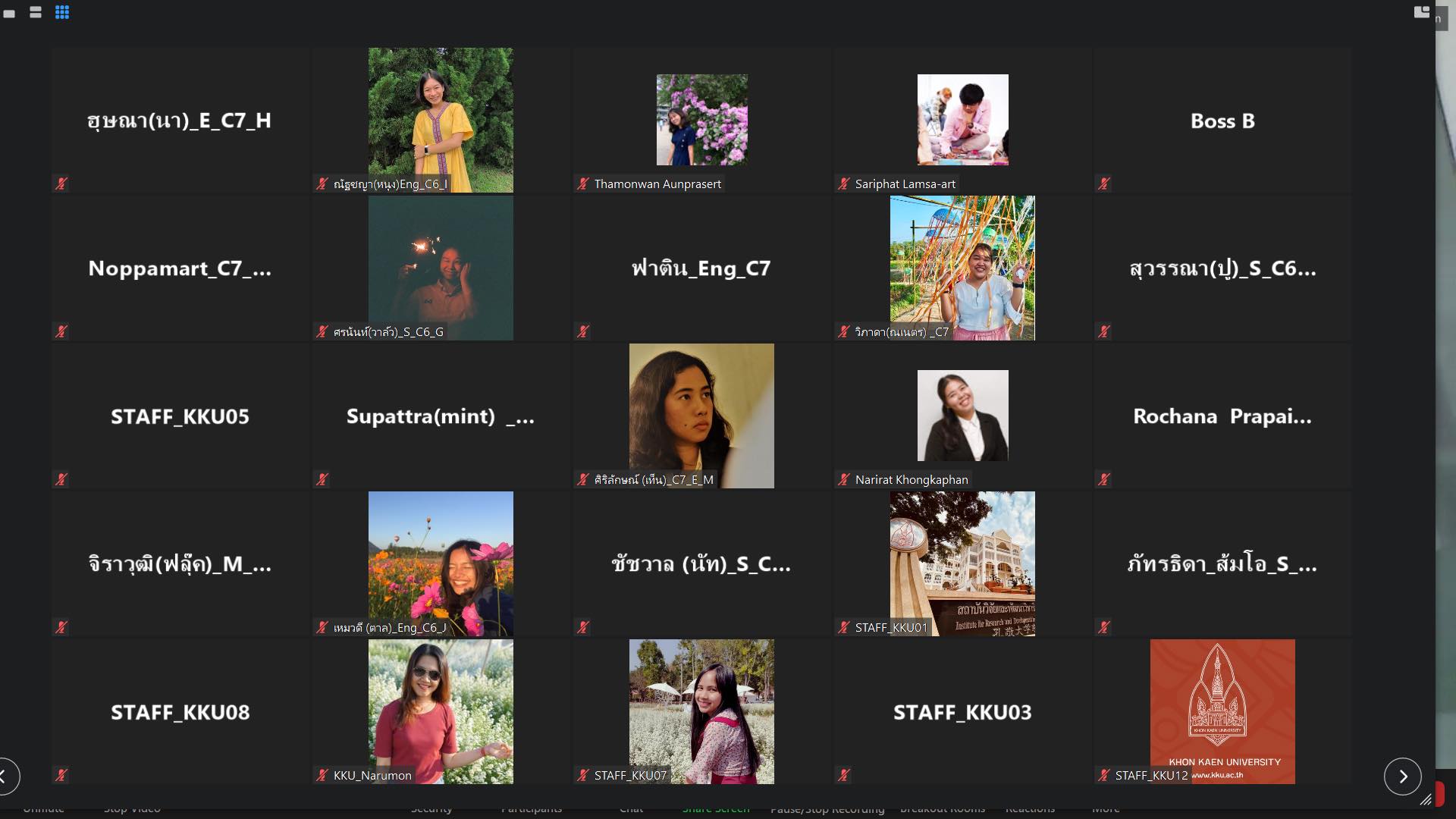Click muted mic icon beside Narirat Khongkaphan
The height and width of the screenshot is (819, 1456).
click(843, 479)
